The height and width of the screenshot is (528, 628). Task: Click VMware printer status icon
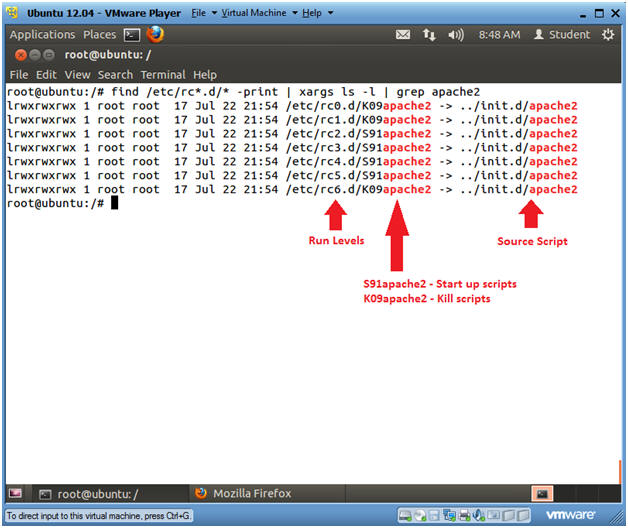click(x=465, y=516)
